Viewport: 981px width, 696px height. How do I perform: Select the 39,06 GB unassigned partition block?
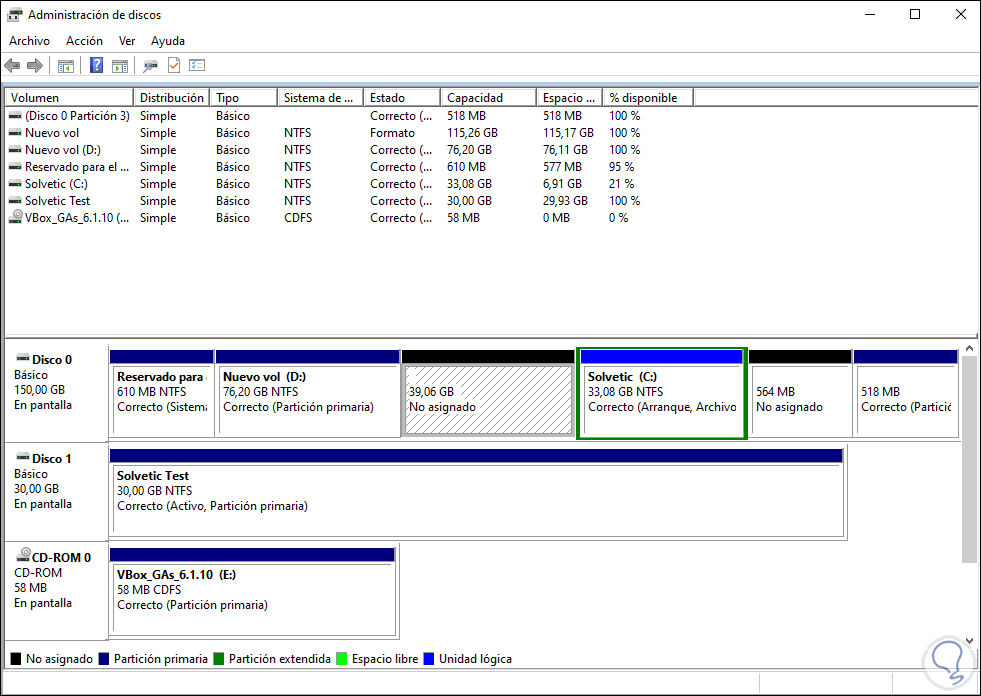487,400
